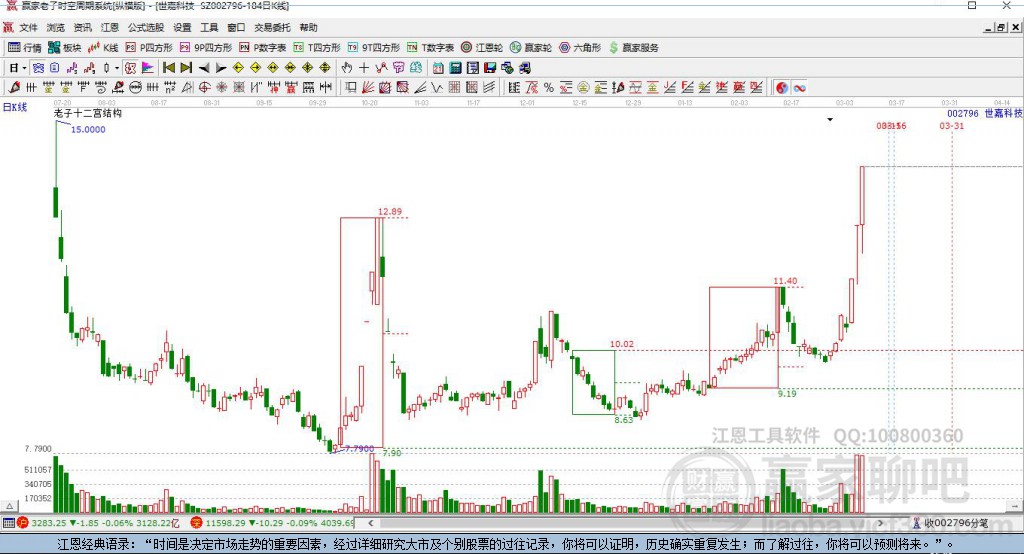The image size is (1024, 554).
Task: Select the red pencil drawing tool
Action: (x=14, y=88)
